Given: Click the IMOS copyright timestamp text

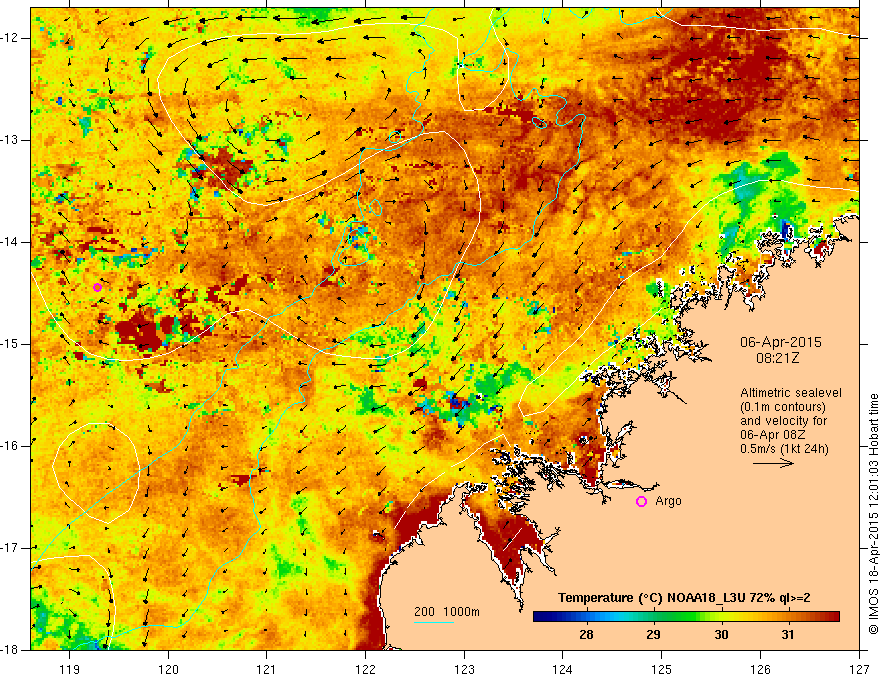Looking at the screenshot, I should tap(873, 514).
